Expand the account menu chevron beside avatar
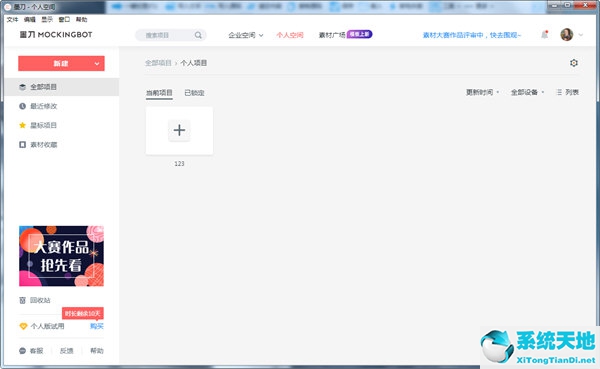 coord(580,35)
